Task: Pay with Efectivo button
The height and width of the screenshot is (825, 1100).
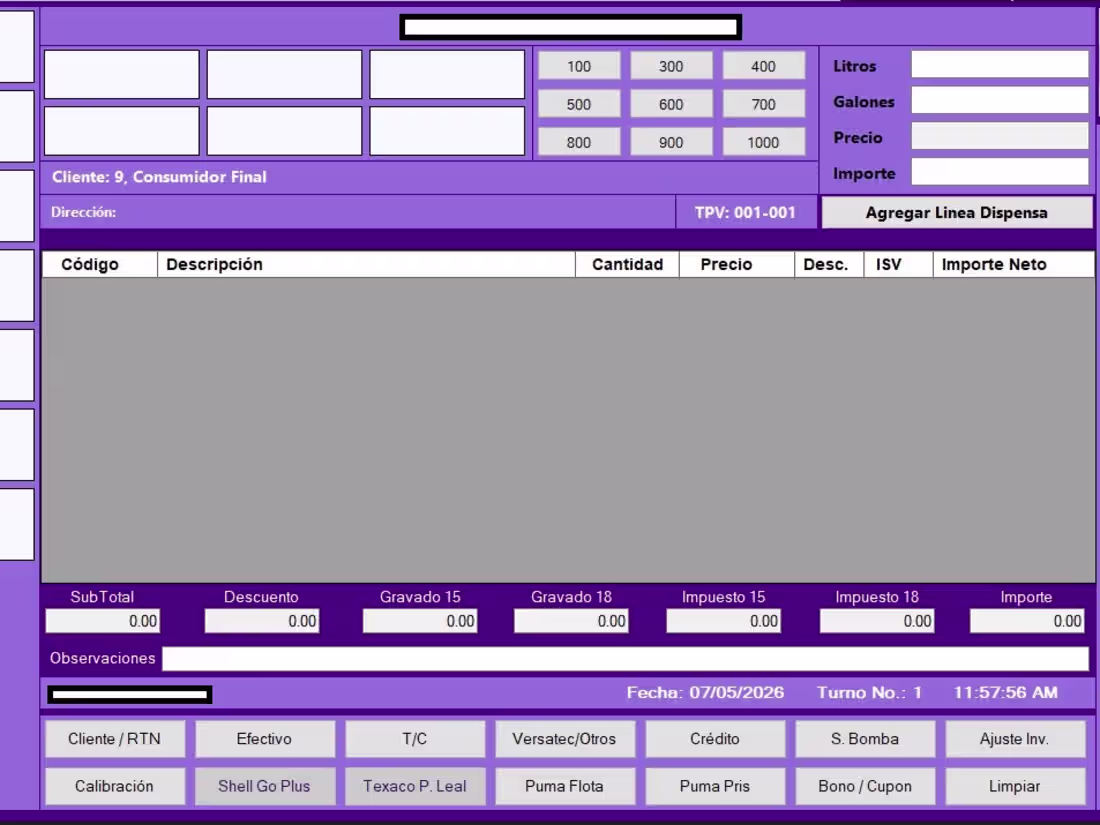Action: pos(264,739)
